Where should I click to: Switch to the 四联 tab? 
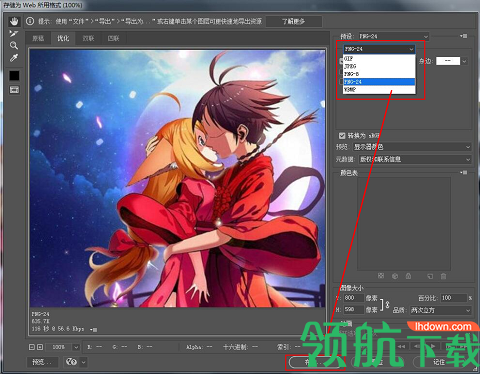113,38
